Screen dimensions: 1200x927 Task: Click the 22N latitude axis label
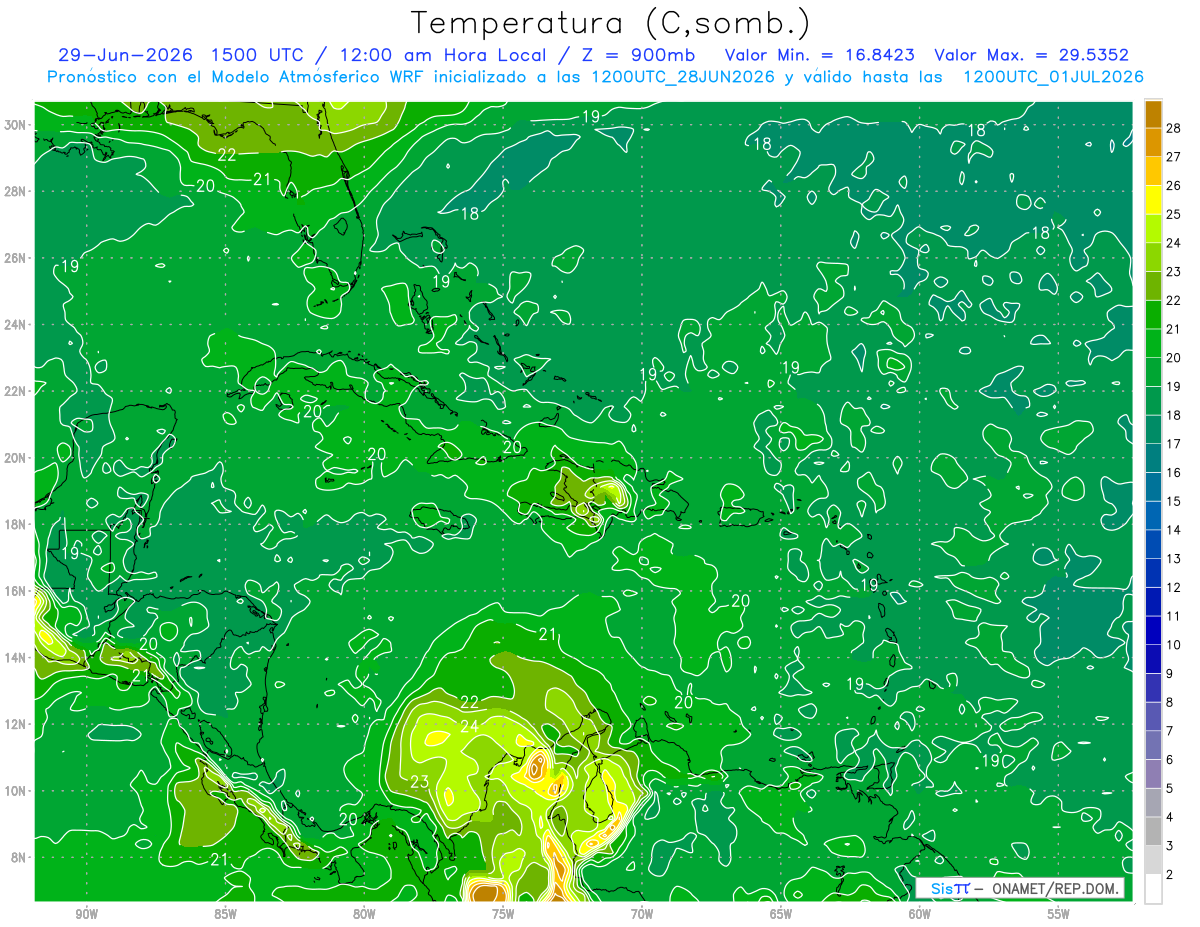tap(17, 391)
